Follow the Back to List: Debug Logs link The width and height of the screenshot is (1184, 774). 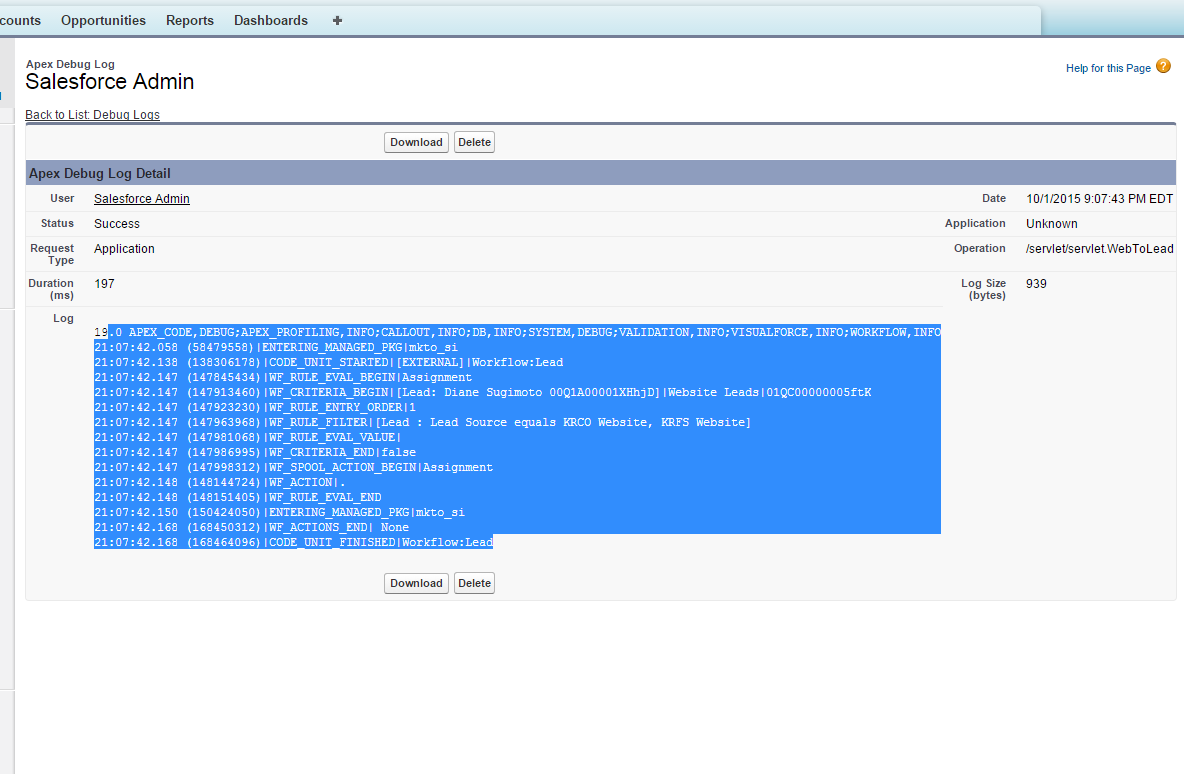92,115
